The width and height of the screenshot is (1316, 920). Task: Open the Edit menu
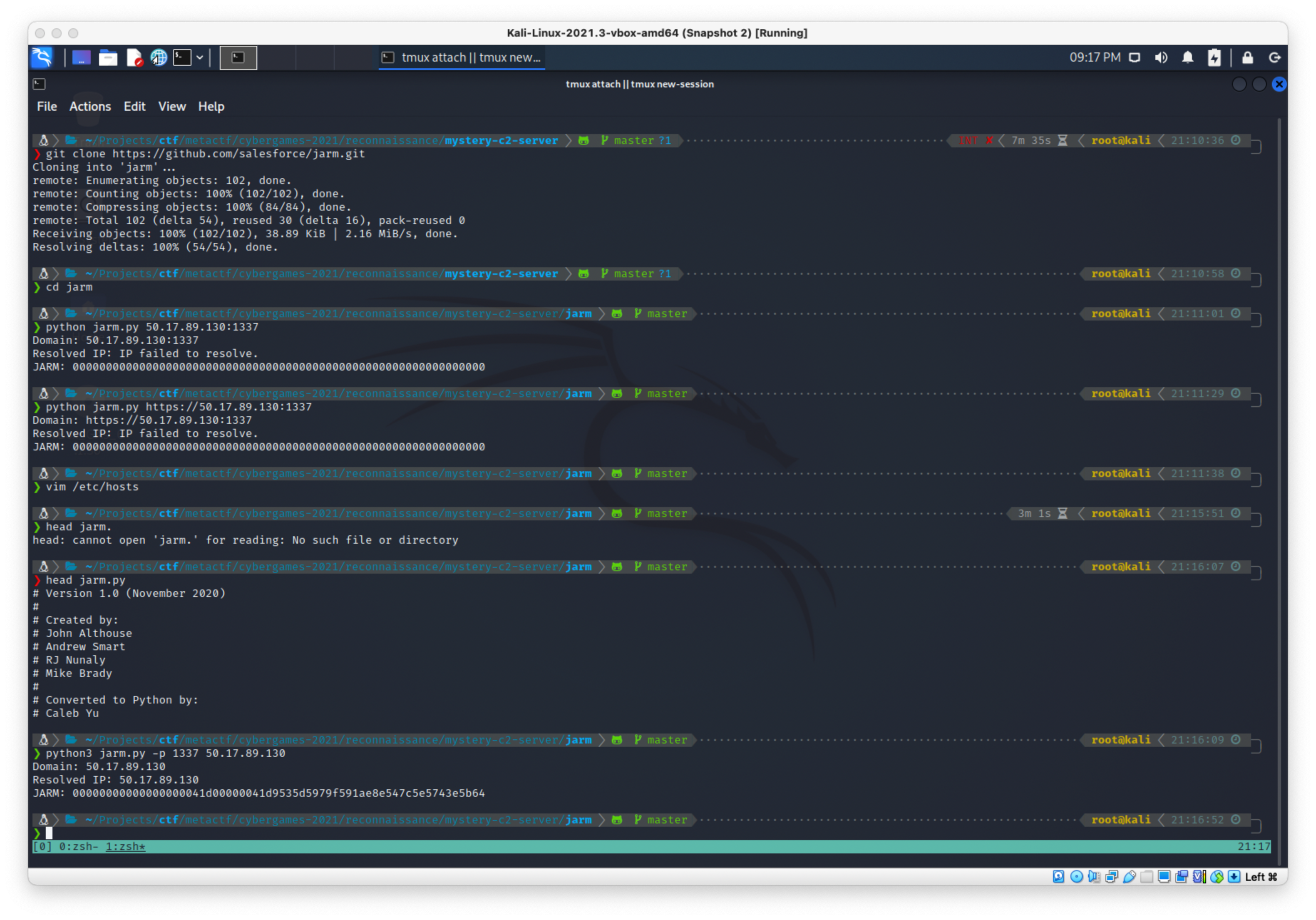[135, 106]
